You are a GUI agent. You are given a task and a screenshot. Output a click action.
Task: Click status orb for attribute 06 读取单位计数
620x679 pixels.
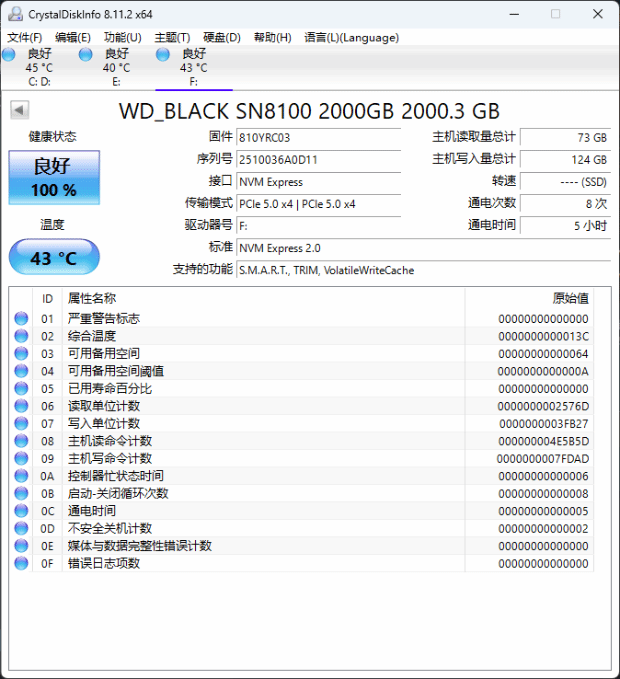point(21,406)
